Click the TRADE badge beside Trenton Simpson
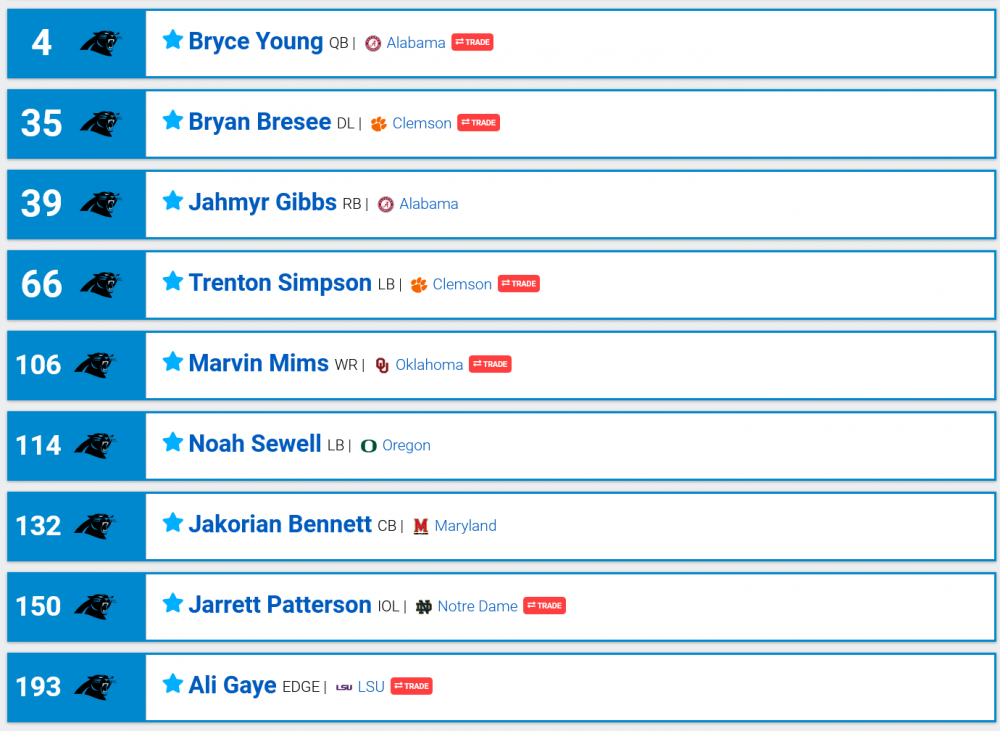The height and width of the screenshot is (731, 1000). coord(518,283)
